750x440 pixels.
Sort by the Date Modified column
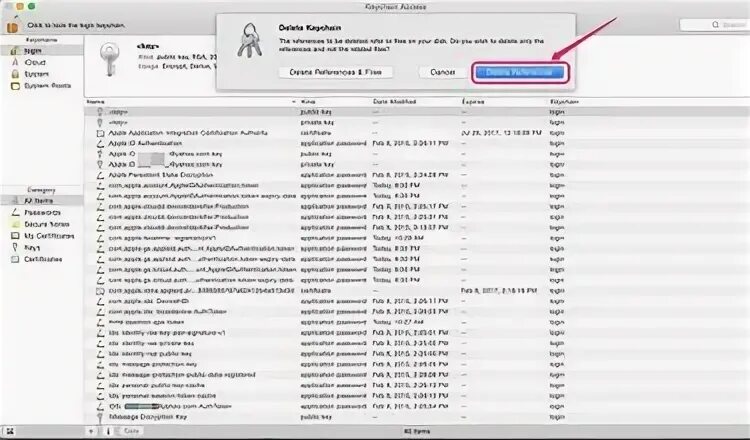395,102
